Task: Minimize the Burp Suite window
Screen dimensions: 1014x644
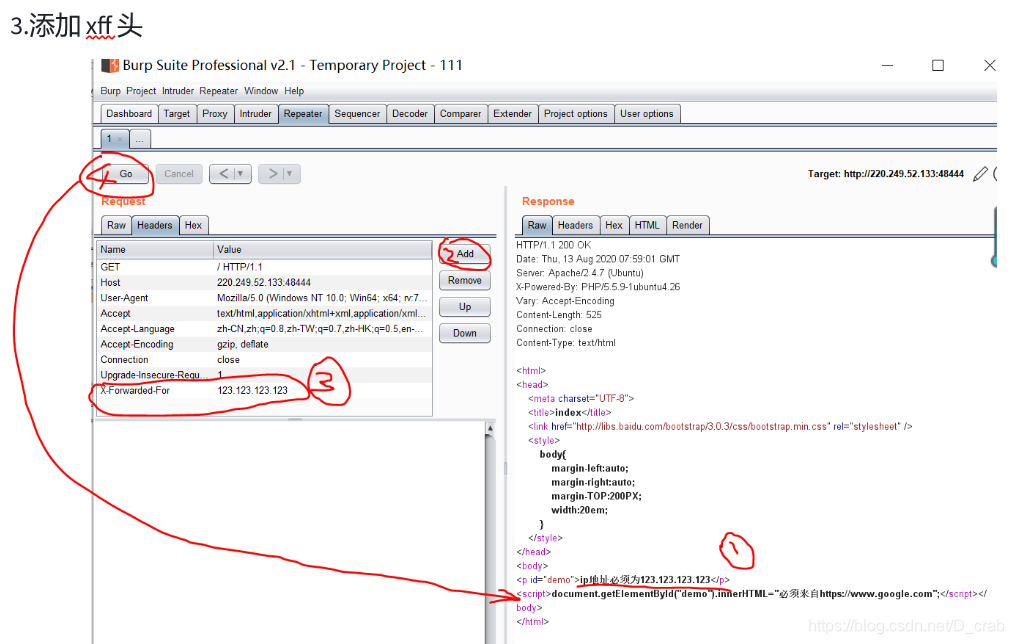Action: [x=887, y=65]
